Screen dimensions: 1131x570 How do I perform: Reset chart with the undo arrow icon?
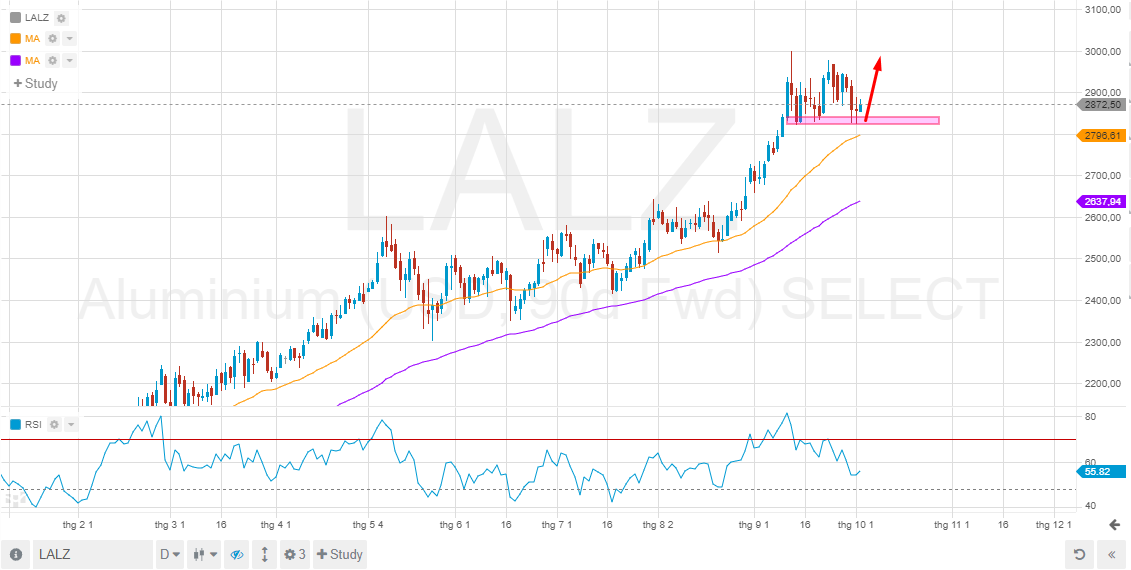click(x=1079, y=555)
